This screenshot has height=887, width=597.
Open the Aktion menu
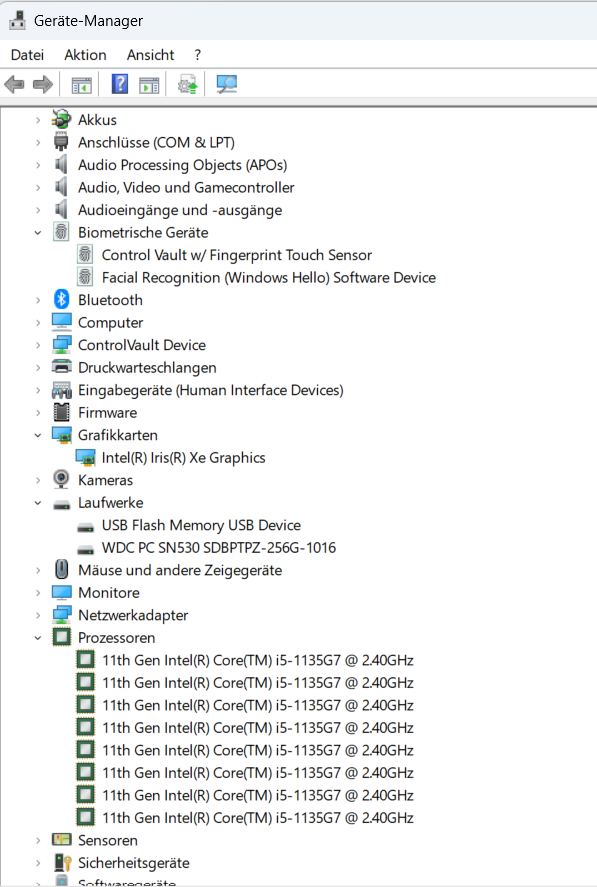85,55
